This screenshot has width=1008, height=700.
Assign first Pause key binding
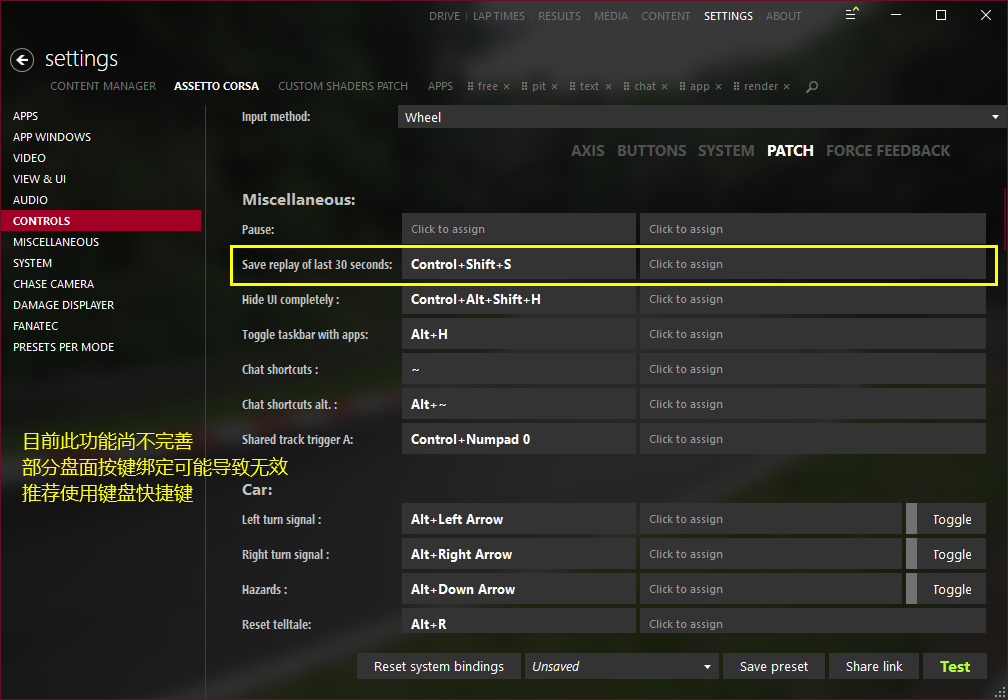519,229
